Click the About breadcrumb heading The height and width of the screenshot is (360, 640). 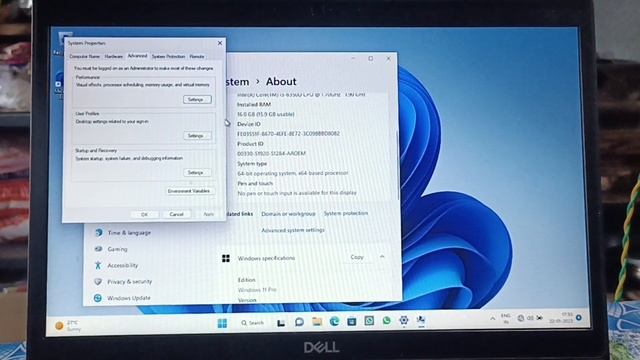click(281, 82)
